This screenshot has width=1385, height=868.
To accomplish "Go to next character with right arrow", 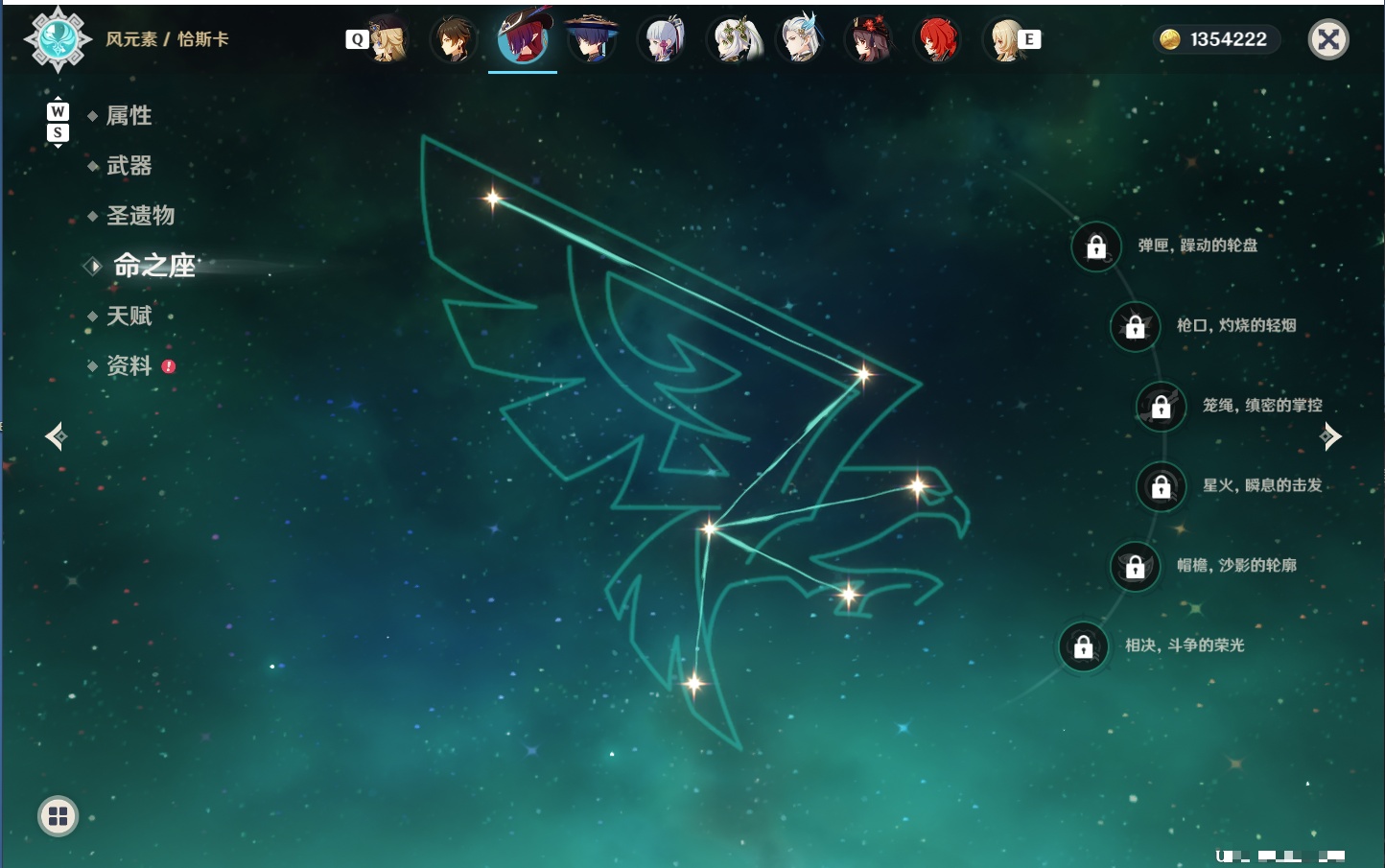I will pos(1330,436).
